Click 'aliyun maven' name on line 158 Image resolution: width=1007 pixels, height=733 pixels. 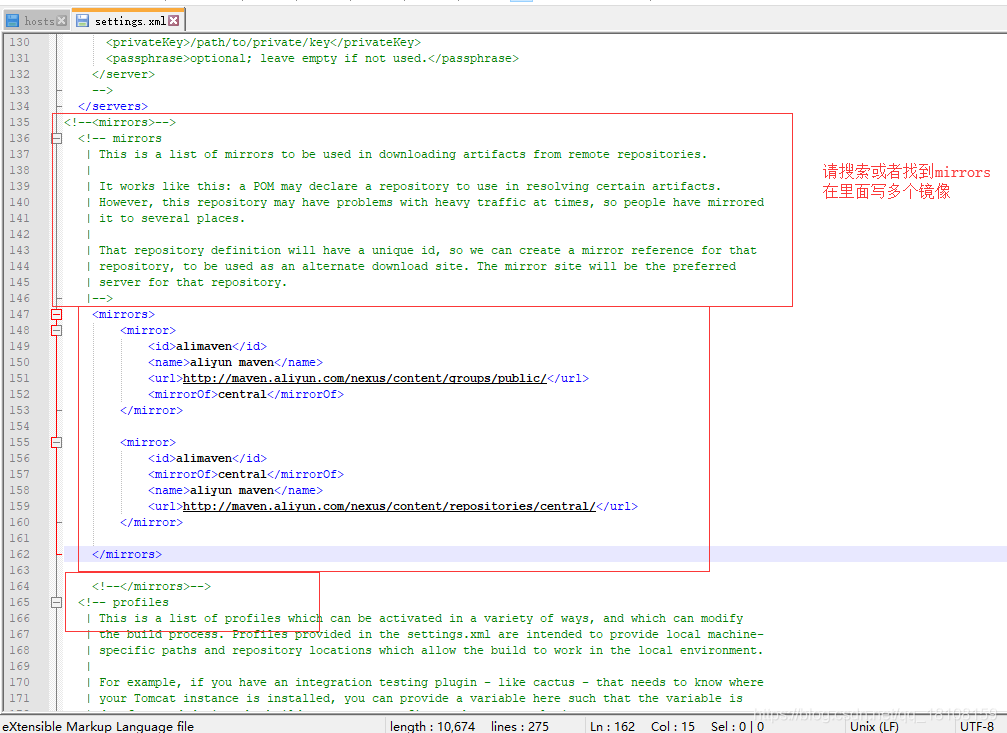[232, 490]
